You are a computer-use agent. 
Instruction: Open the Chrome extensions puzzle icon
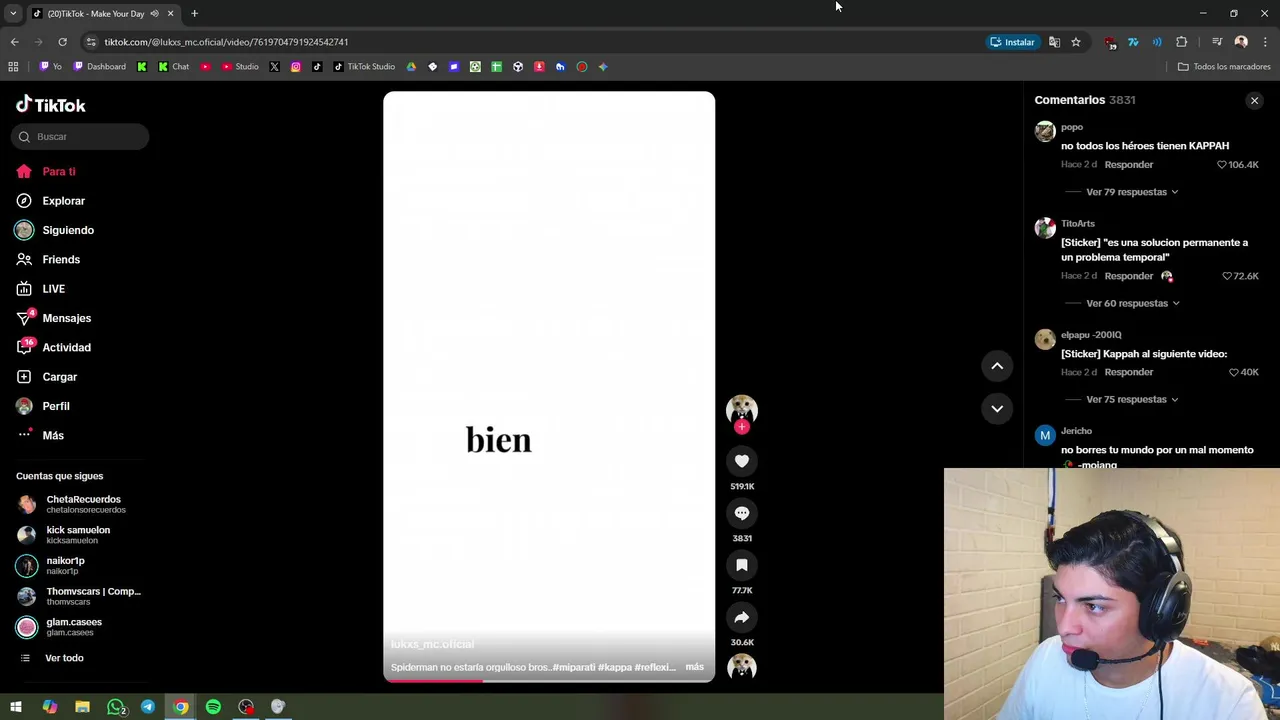1182,42
